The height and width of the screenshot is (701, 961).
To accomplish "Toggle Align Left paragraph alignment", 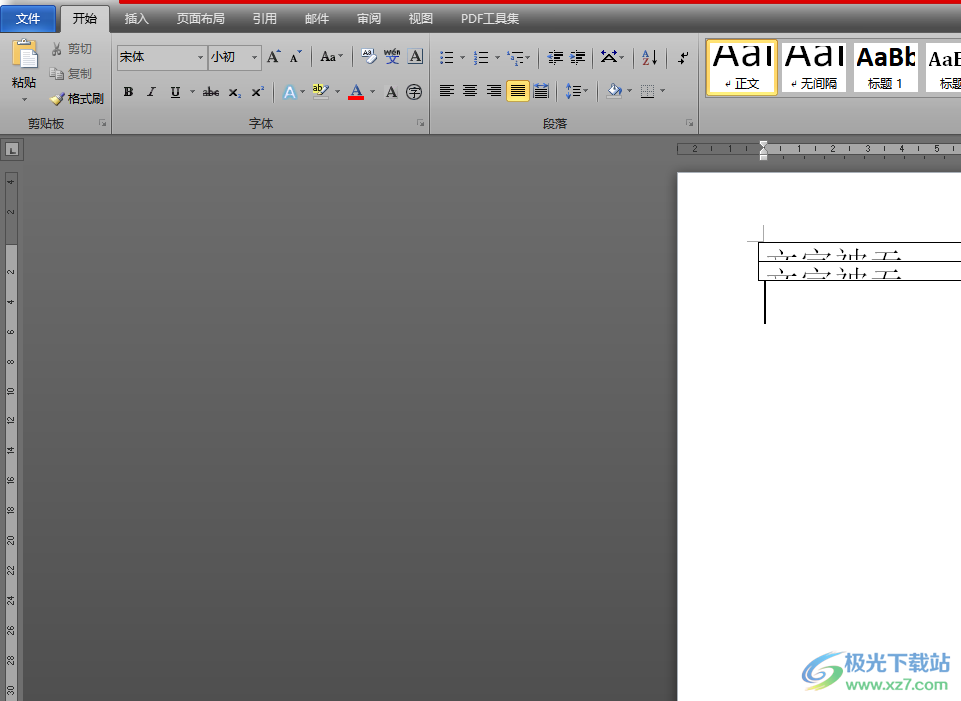I will [447, 91].
